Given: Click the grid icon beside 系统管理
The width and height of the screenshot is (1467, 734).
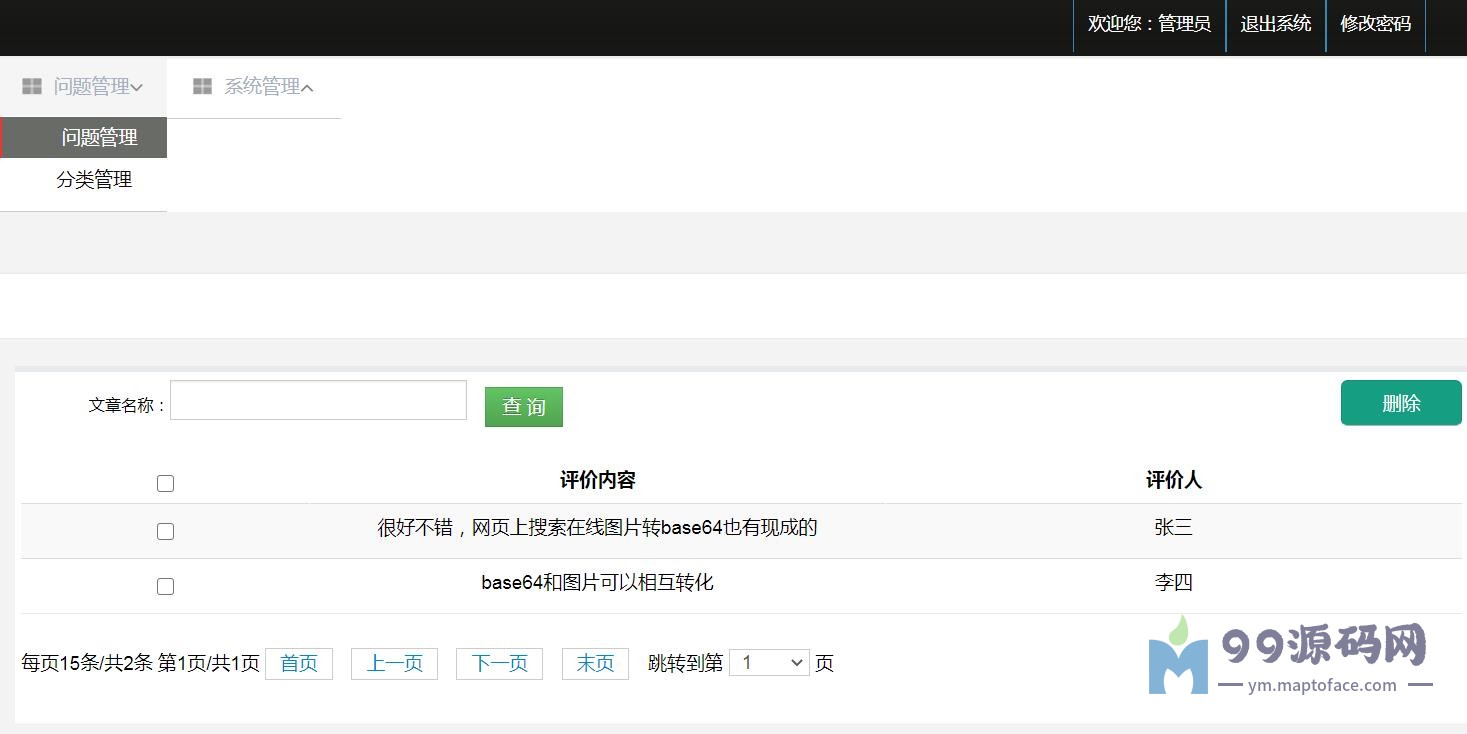Looking at the screenshot, I should coord(202,87).
